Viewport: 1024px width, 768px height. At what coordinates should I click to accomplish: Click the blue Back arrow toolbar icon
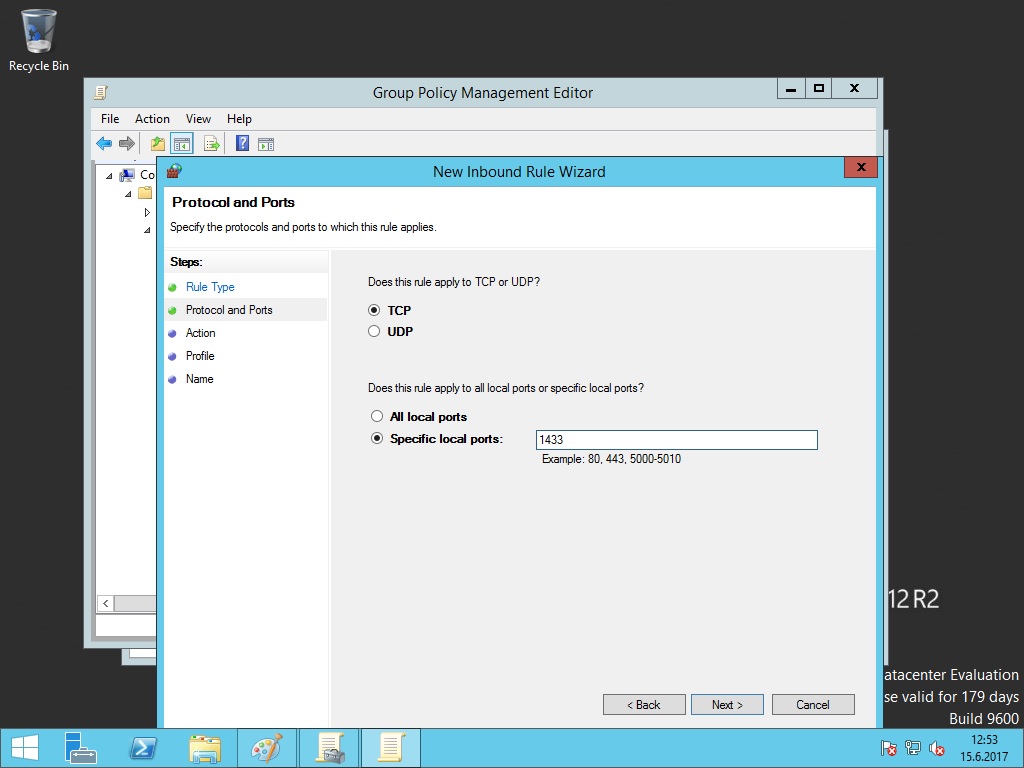tap(104, 144)
